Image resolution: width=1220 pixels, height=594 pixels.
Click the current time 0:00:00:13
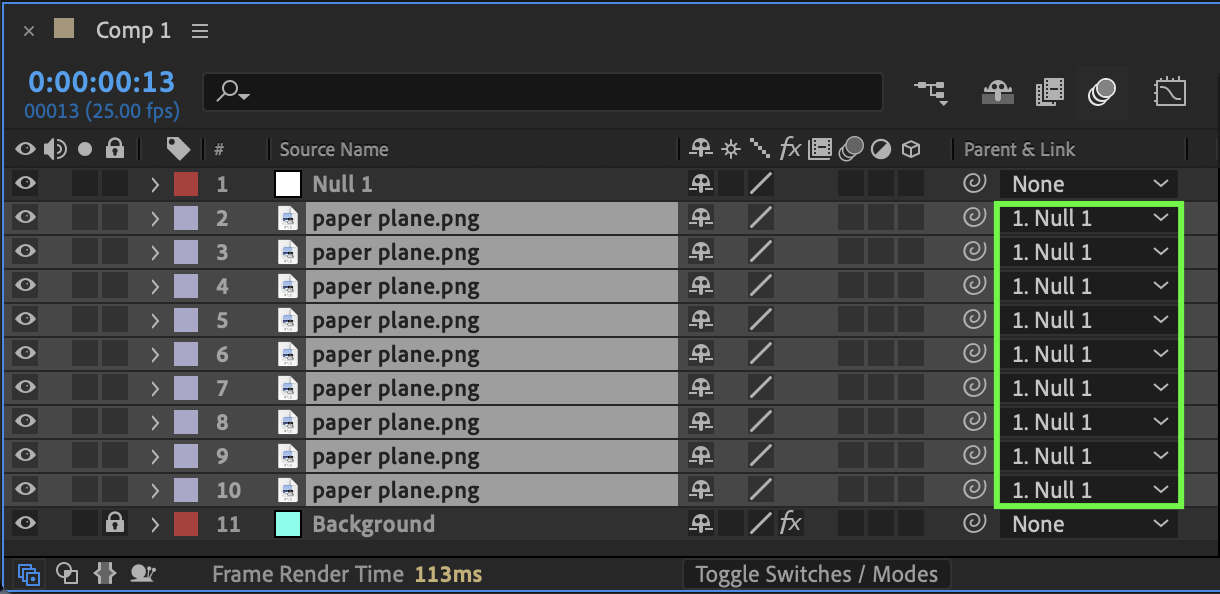(x=101, y=82)
